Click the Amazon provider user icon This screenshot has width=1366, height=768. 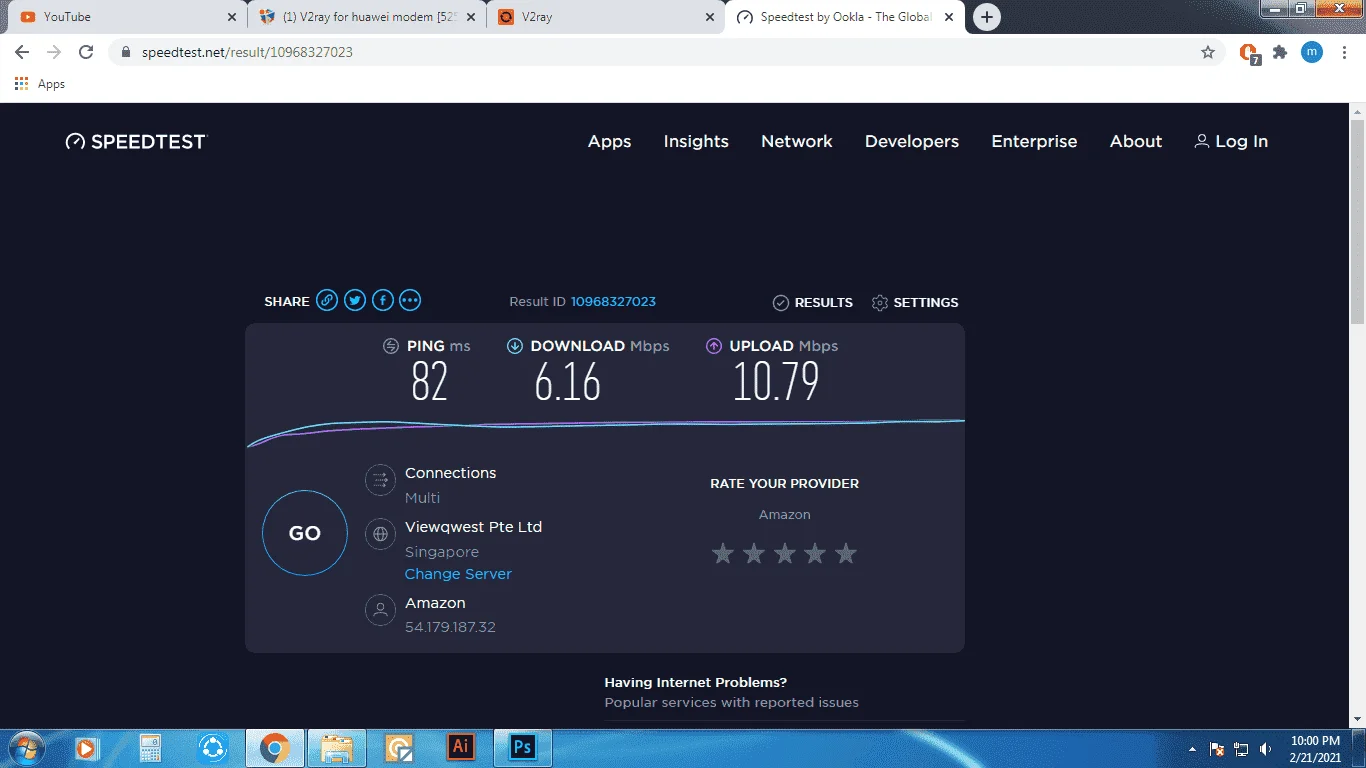[380, 610]
